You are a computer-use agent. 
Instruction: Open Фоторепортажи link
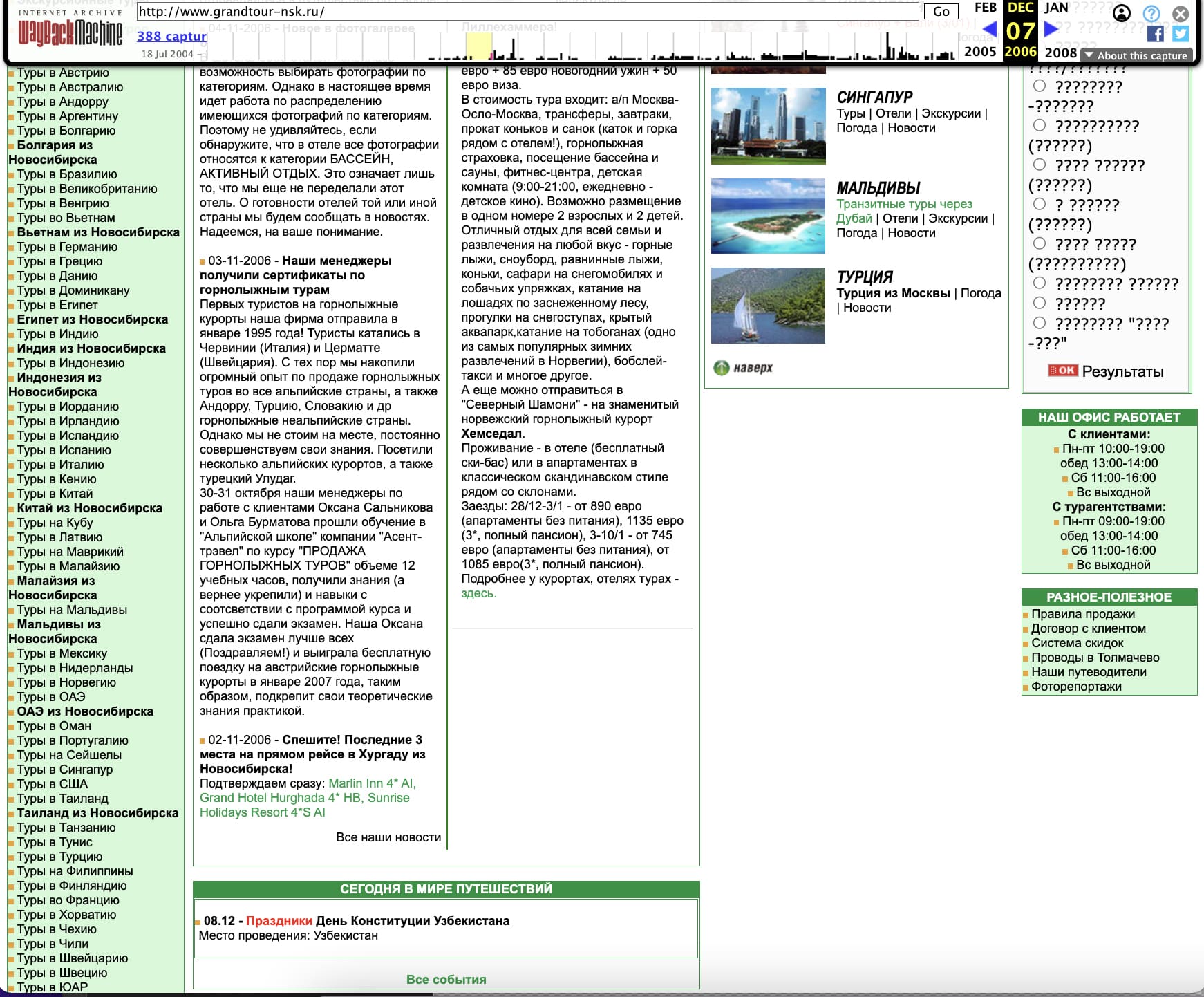click(1076, 687)
